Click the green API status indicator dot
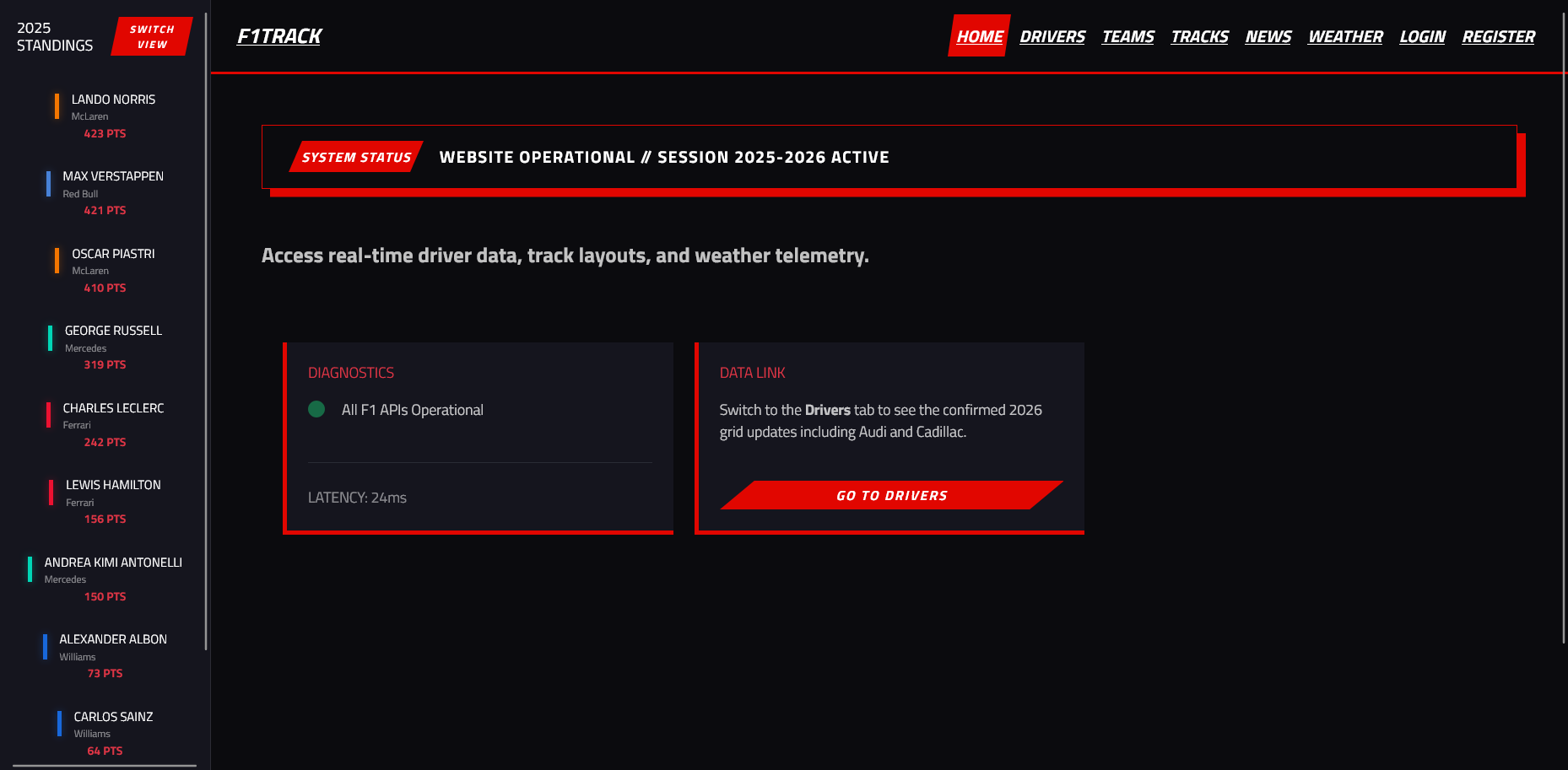The width and height of the screenshot is (1568, 770). (316, 409)
